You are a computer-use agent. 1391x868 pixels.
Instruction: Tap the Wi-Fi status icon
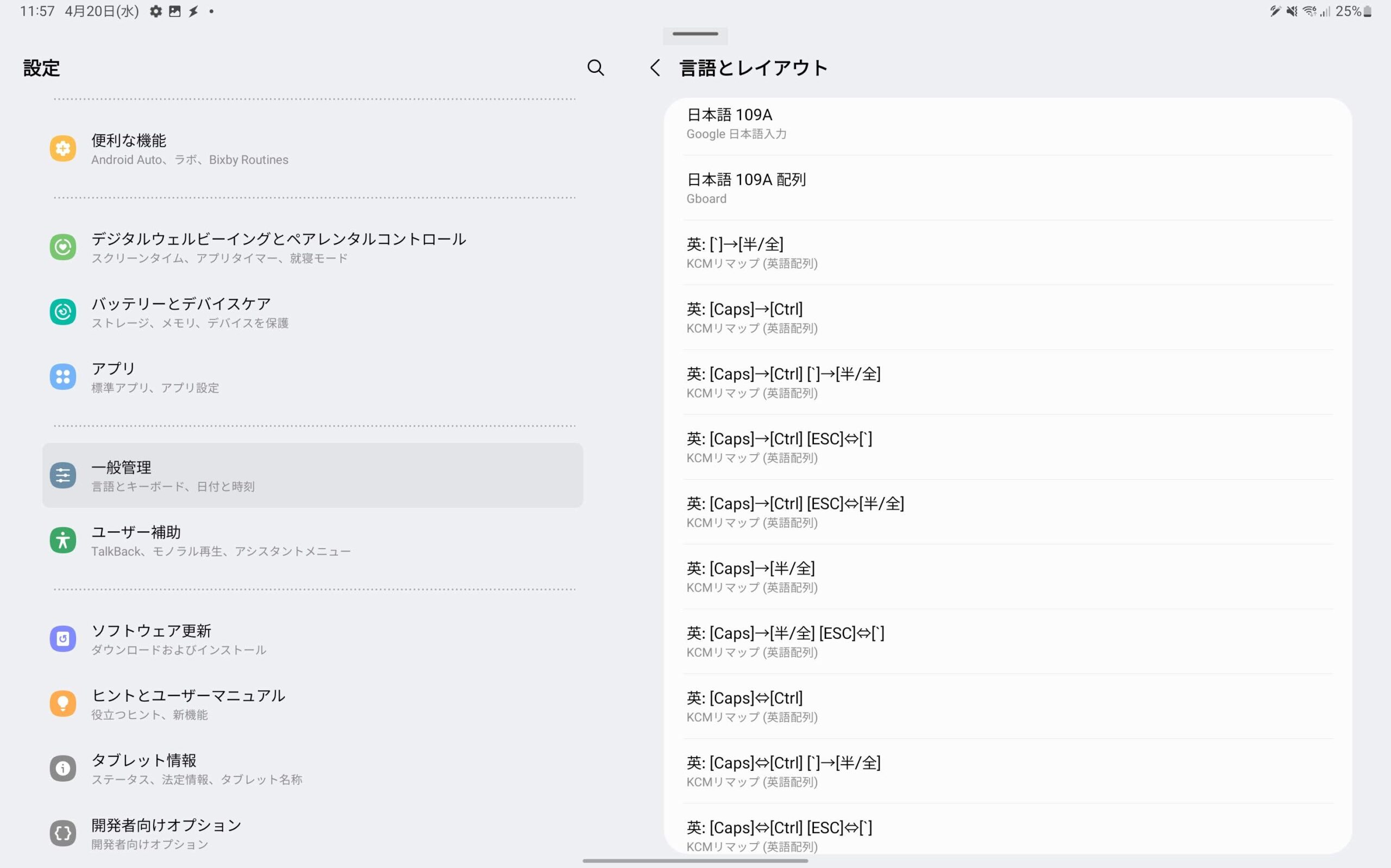1309,11
